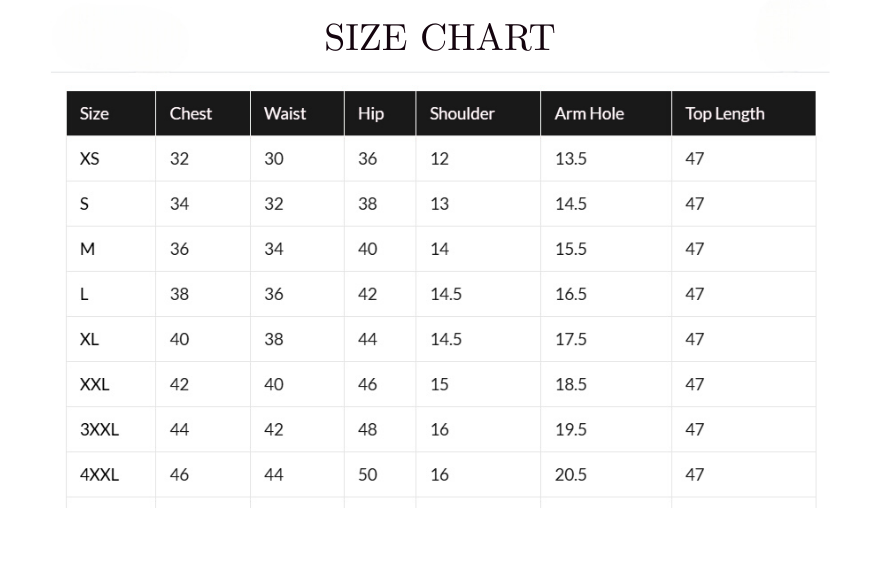Select the Arm Hole column header
880x564 pixels.
[589, 113]
